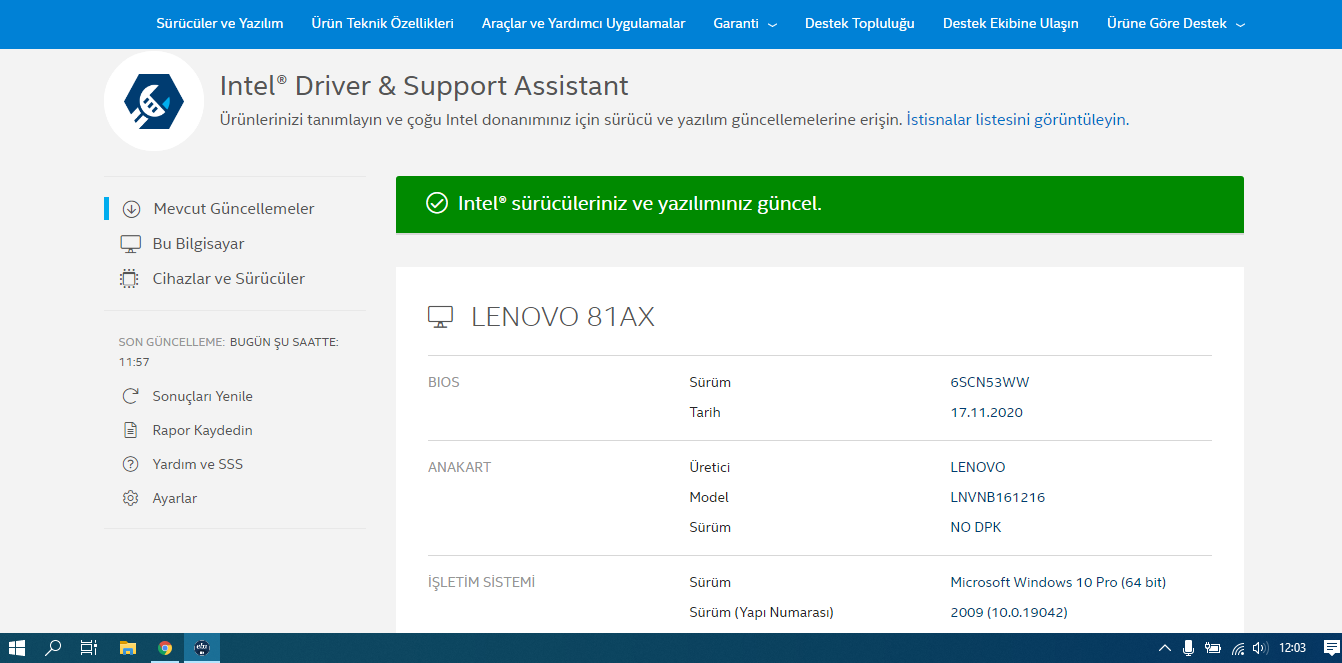The image size is (1342, 663).
Task: Click the Ayarlar gear icon
Action: 130,498
